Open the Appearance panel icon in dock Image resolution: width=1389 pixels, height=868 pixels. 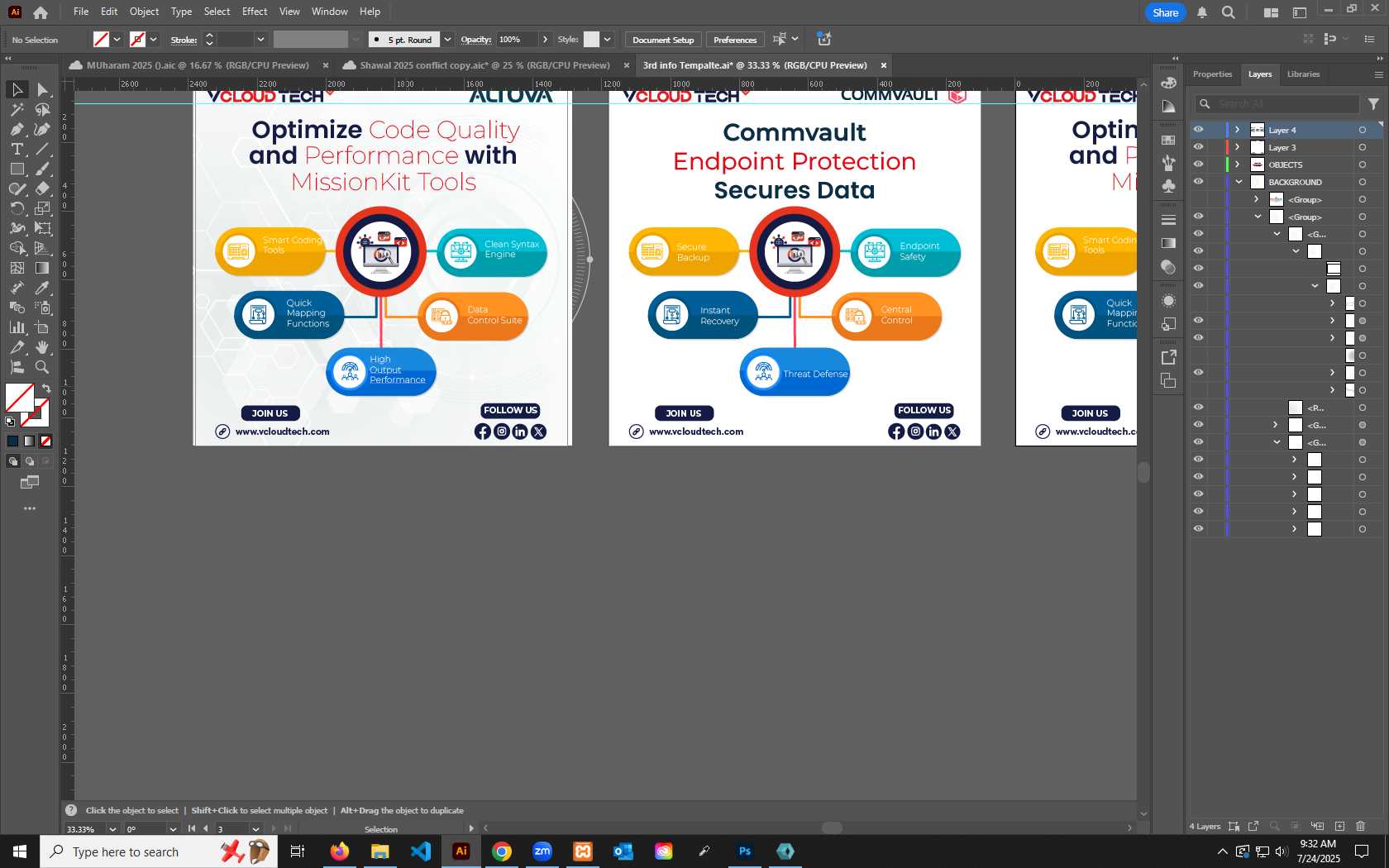click(1168, 300)
